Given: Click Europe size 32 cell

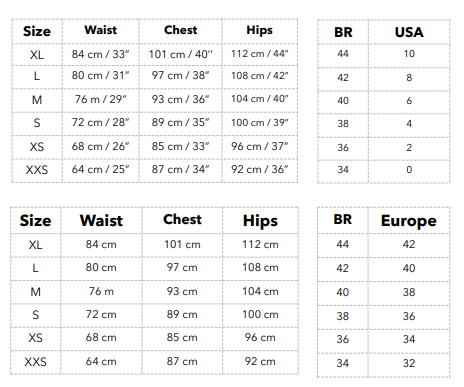Looking at the screenshot, I should [x=409, y=363].
